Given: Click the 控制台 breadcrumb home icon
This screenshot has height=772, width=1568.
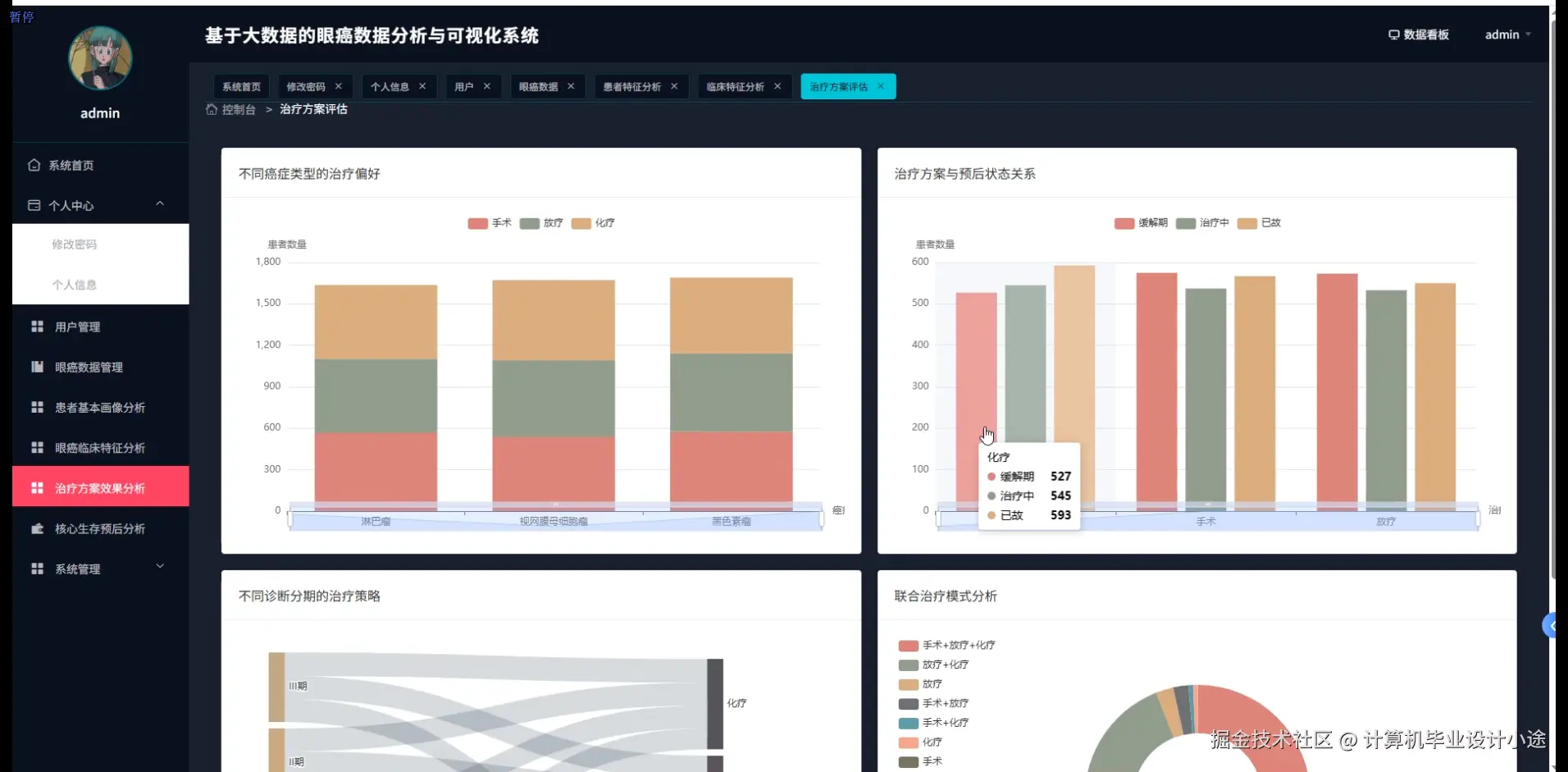Looking at the screenshot, I should pyautogui.click(x=211, y=108).
